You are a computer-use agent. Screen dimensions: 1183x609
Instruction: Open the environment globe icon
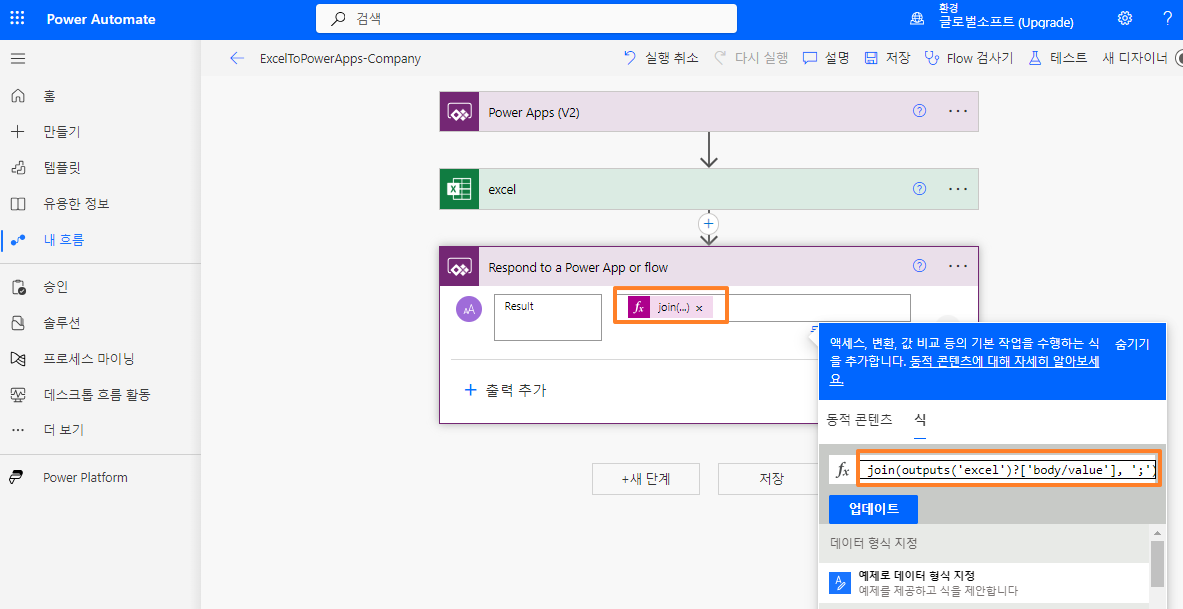(x=917, y=19)
